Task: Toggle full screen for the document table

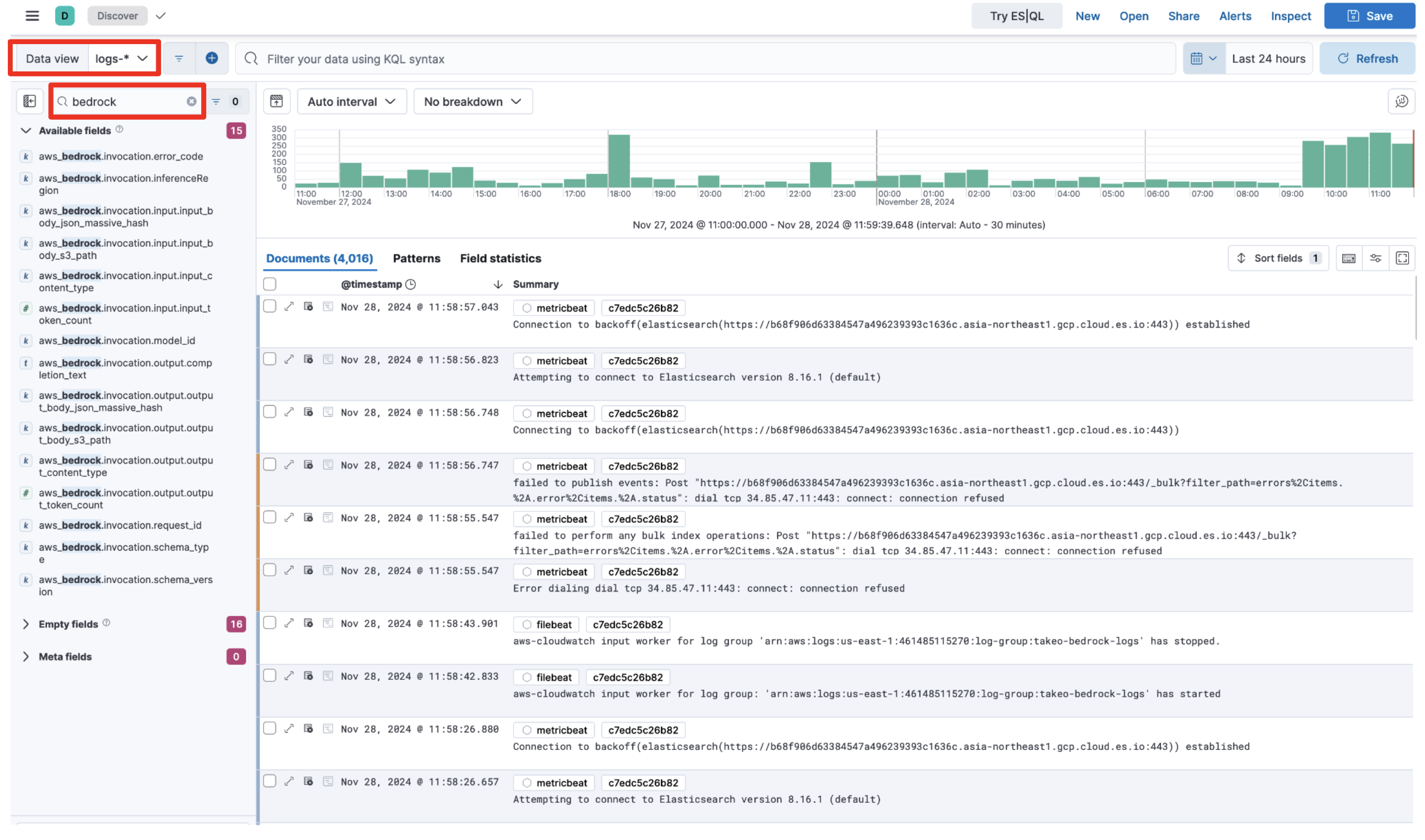Action: point(1401,258)
